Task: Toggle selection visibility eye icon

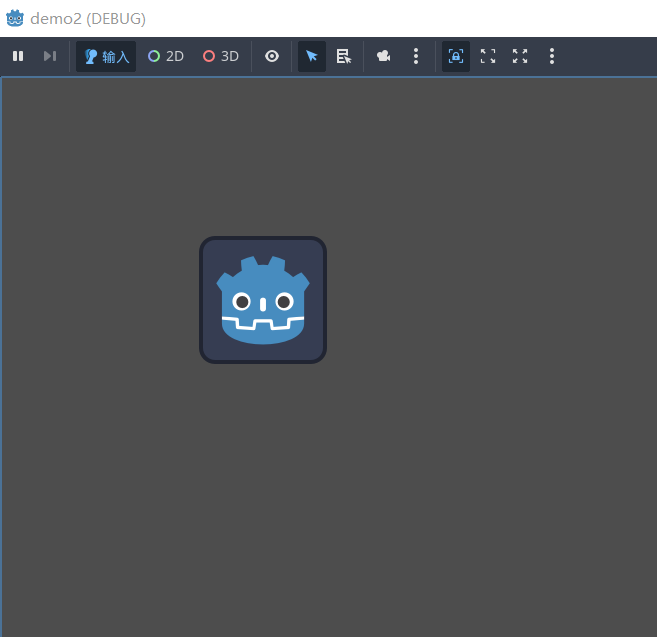Action: pyautogui.click(x=272, y=56)
